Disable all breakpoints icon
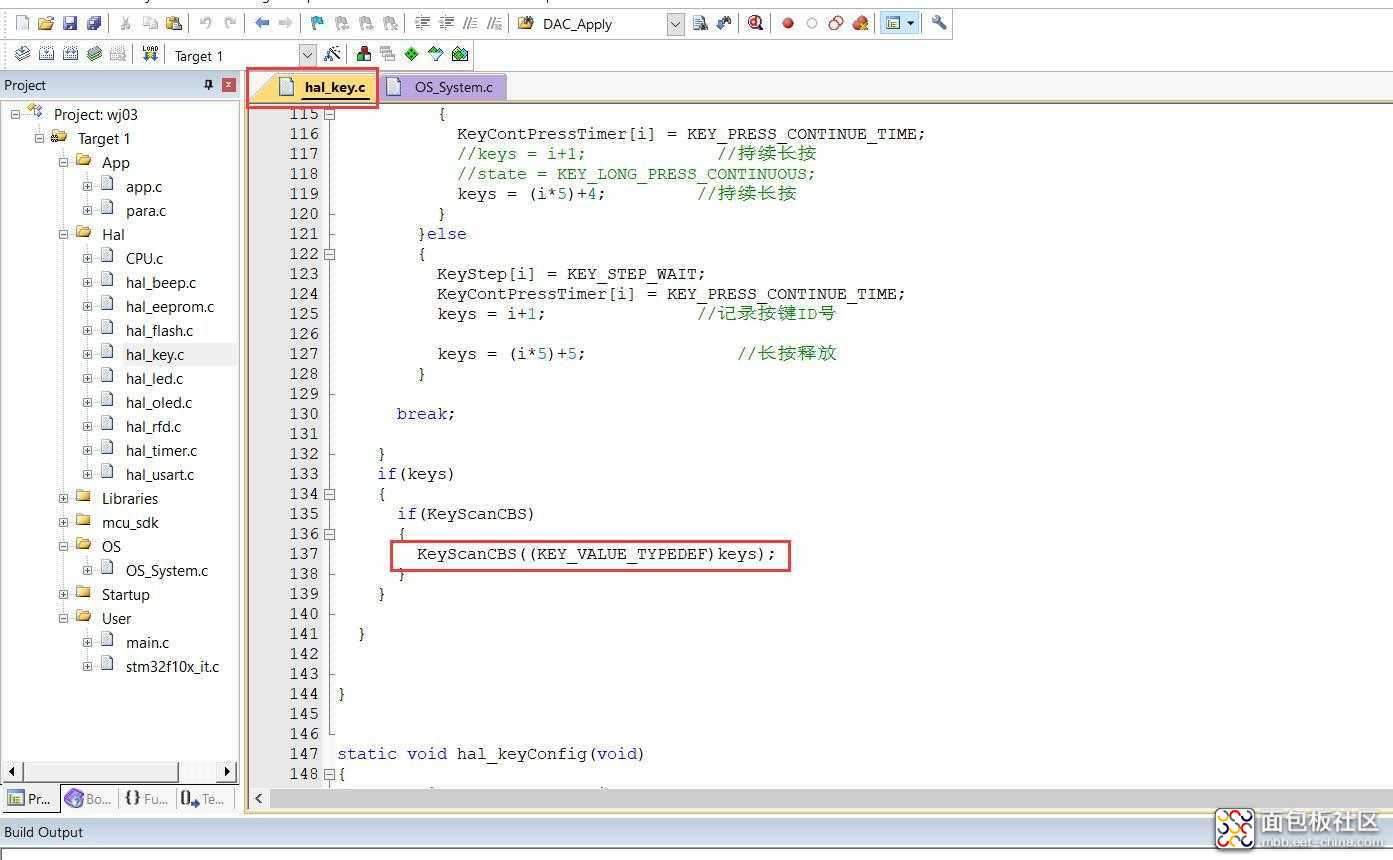Image resolution: width=1393 pixels, height=860 pixels. (x=836, y=23)
